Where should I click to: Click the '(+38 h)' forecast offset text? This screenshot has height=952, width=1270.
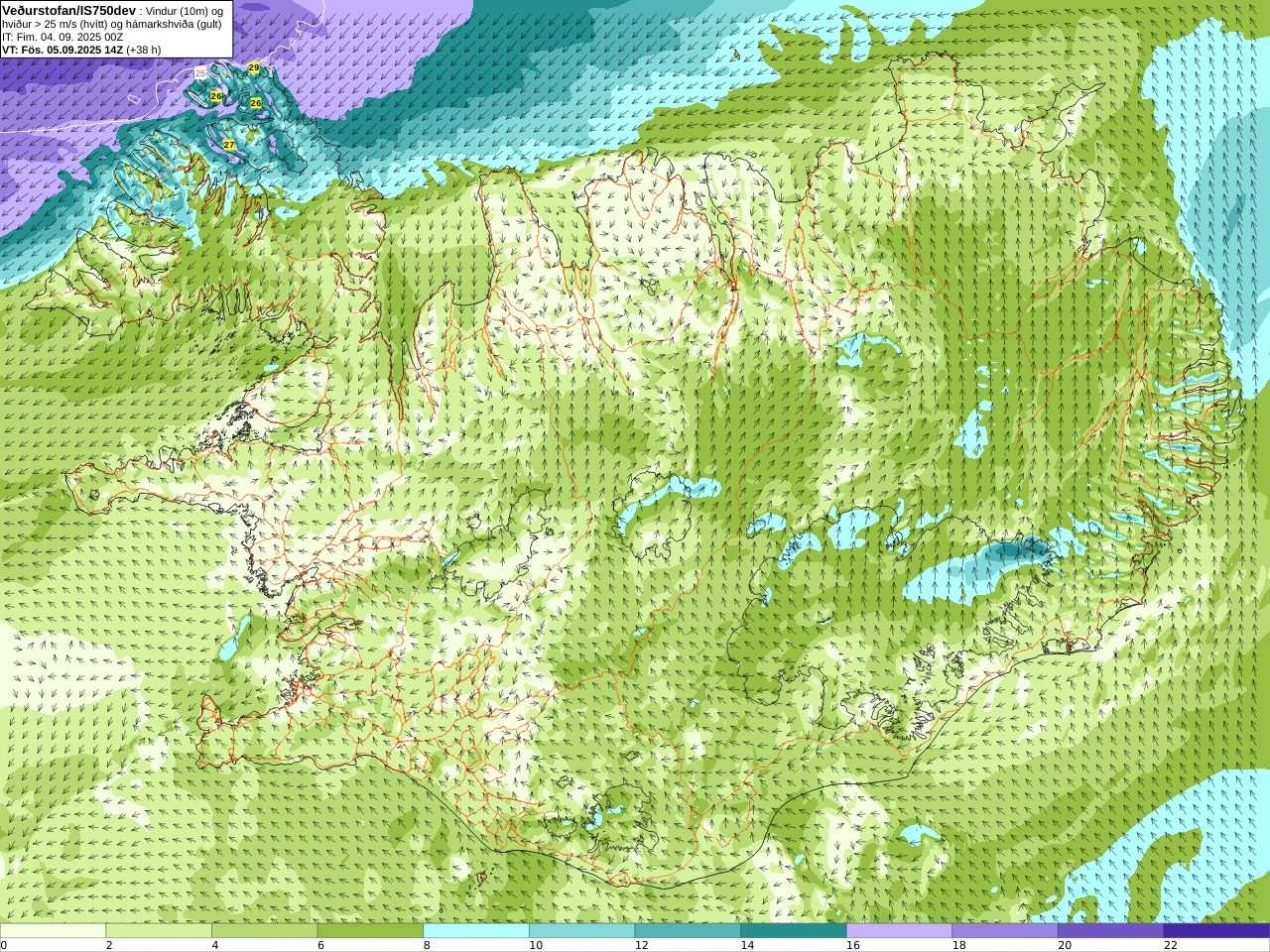144,50
